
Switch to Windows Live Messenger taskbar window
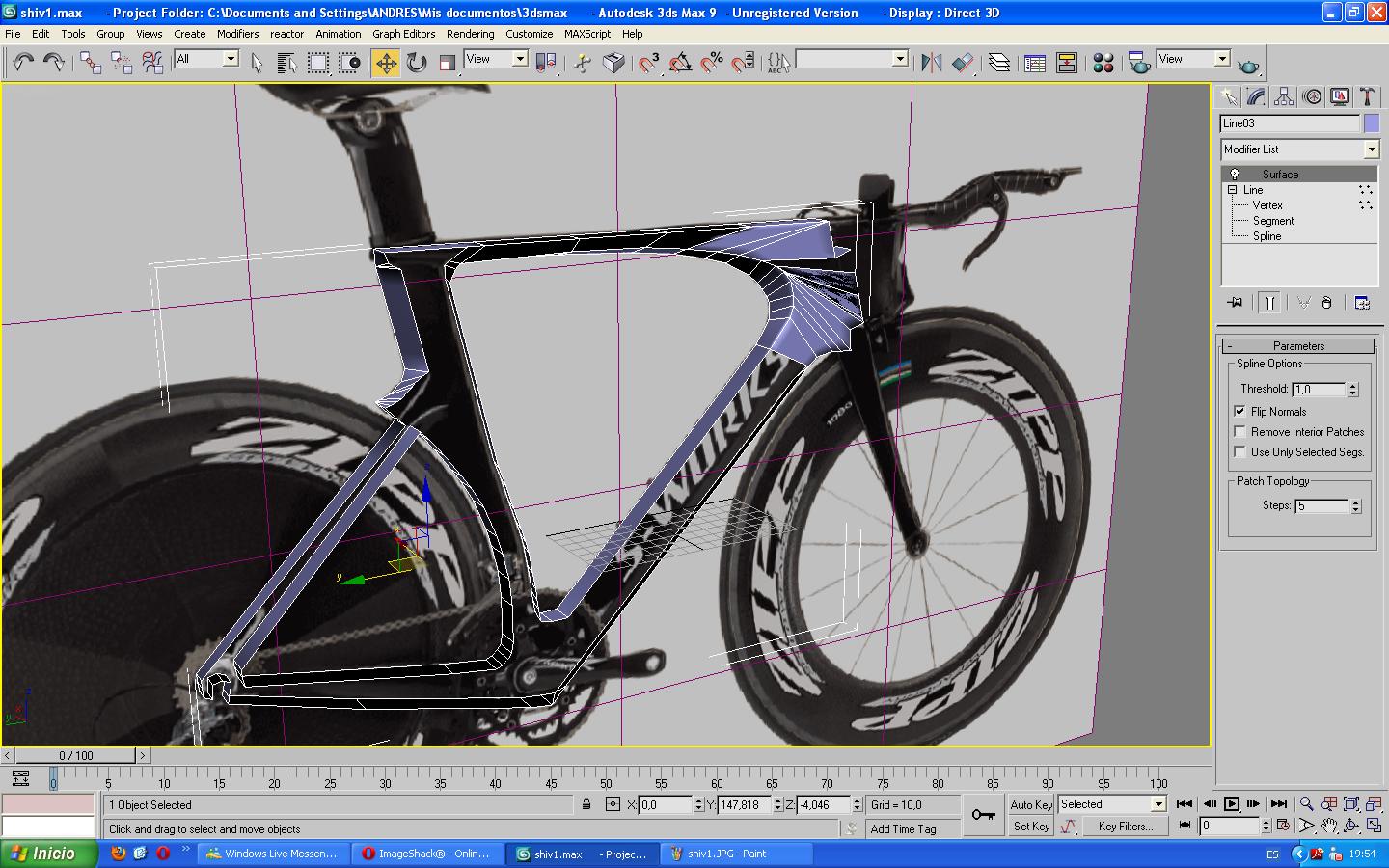274,854
